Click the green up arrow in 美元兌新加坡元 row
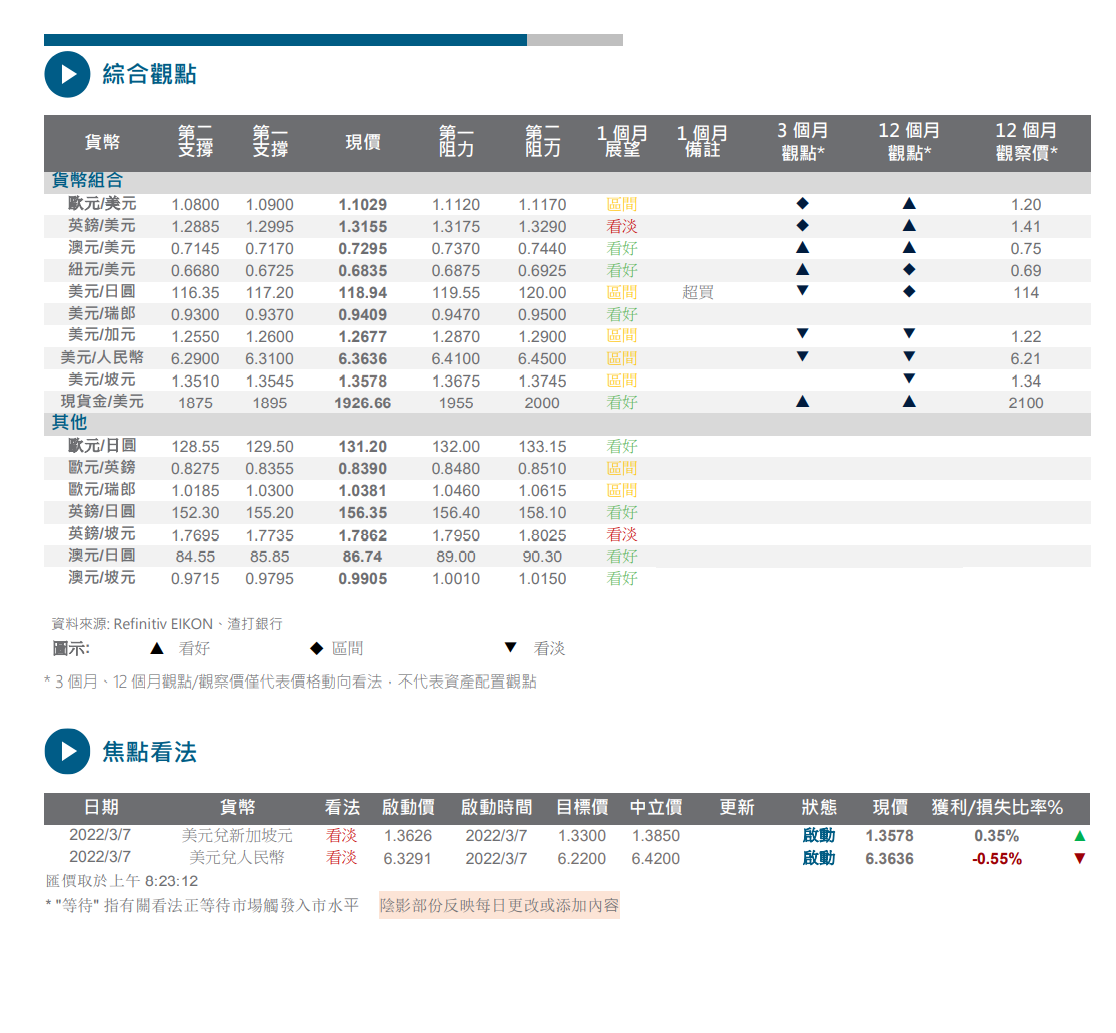 pyautogui.click(x=1079, y=836)
